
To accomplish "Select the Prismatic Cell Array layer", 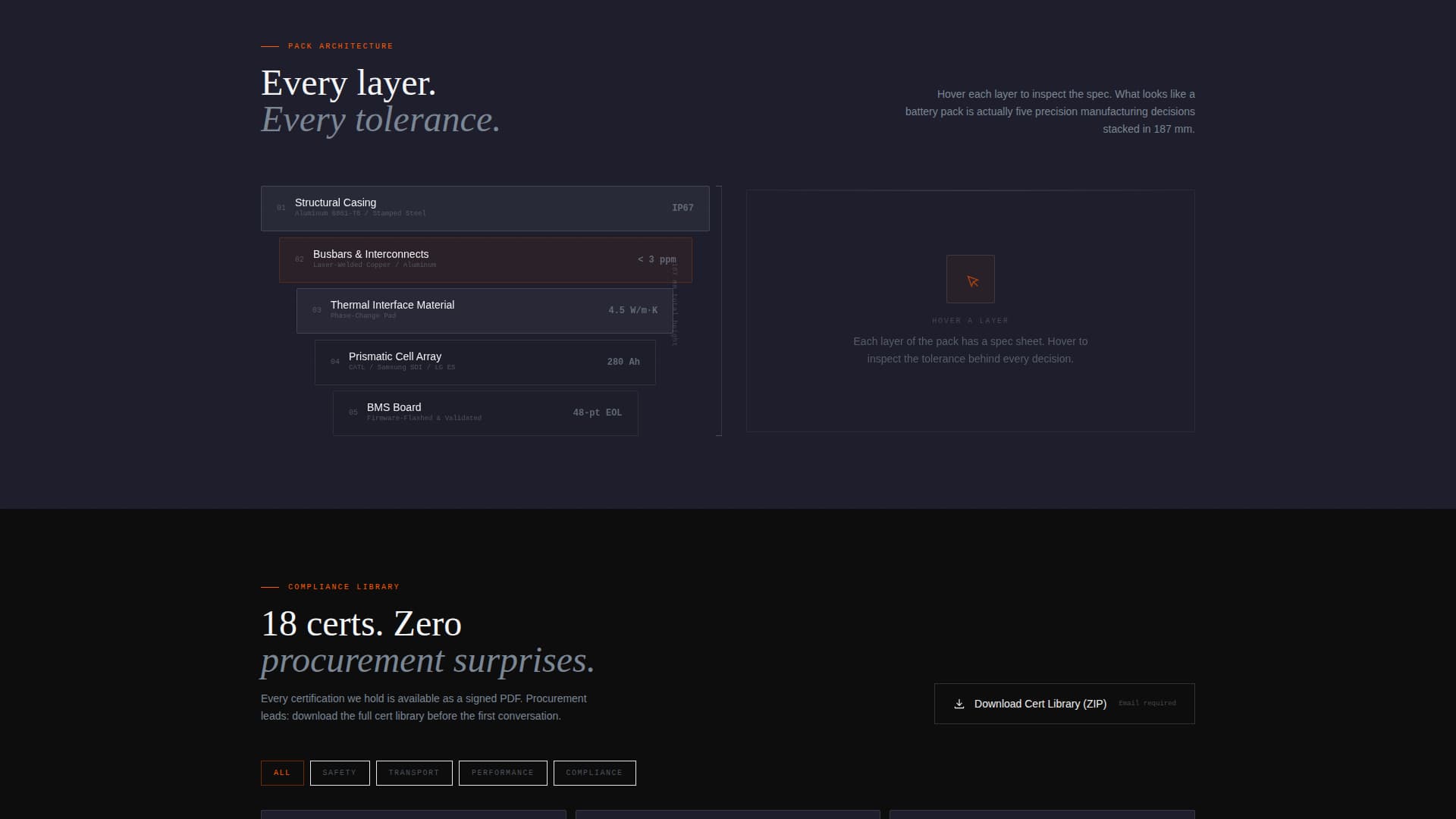I will pyautogui.click(x=485, y=361).
